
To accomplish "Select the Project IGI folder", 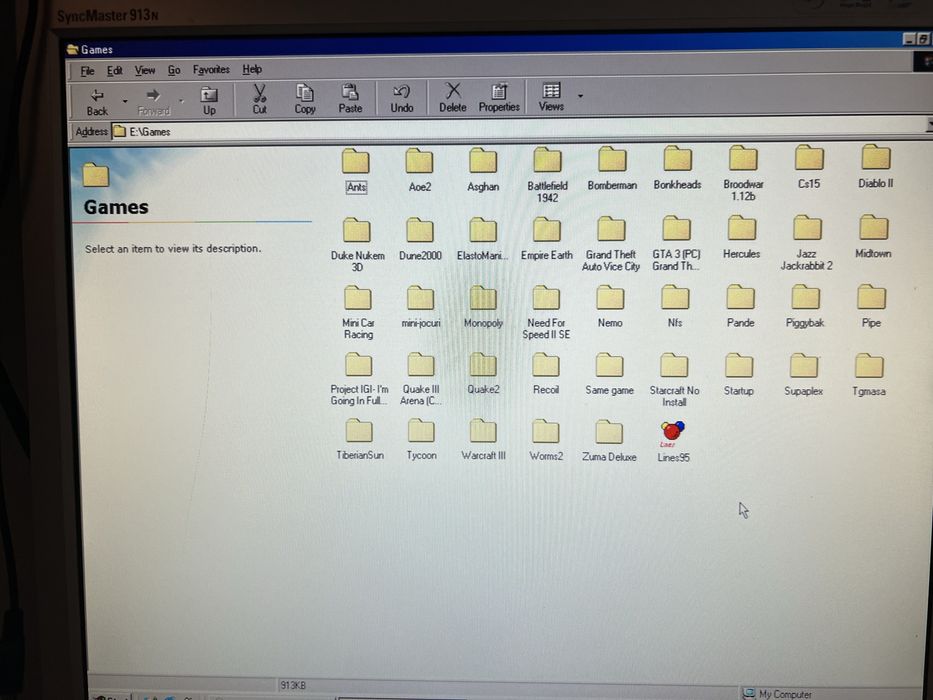I will 359,379.
